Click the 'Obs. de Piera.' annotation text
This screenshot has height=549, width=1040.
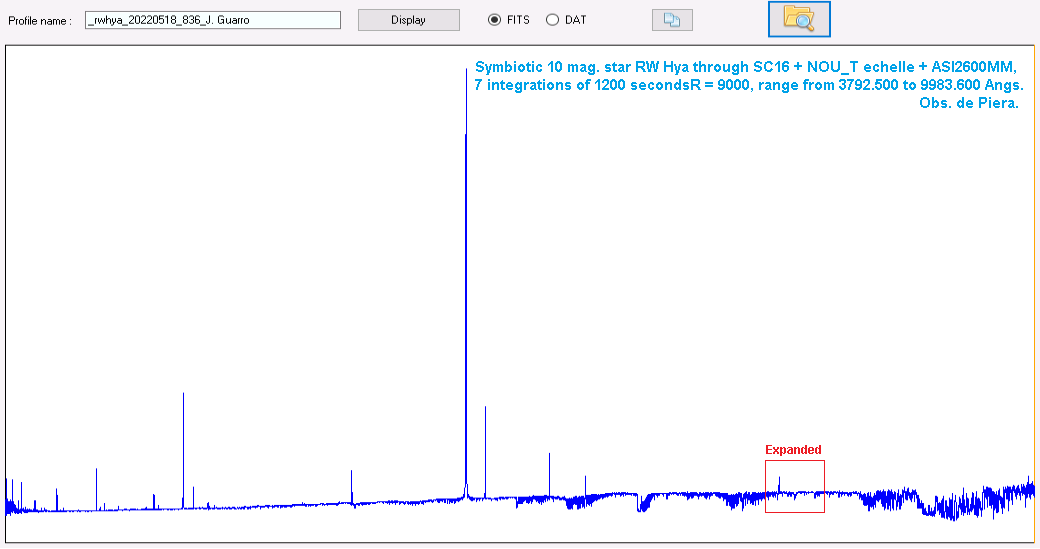(968, 103)
